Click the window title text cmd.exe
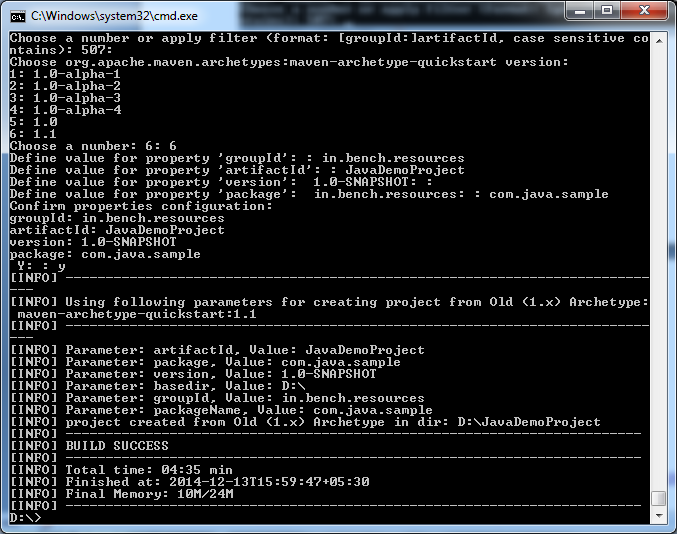This screenshot has height=534, width=677. point(114,16)
